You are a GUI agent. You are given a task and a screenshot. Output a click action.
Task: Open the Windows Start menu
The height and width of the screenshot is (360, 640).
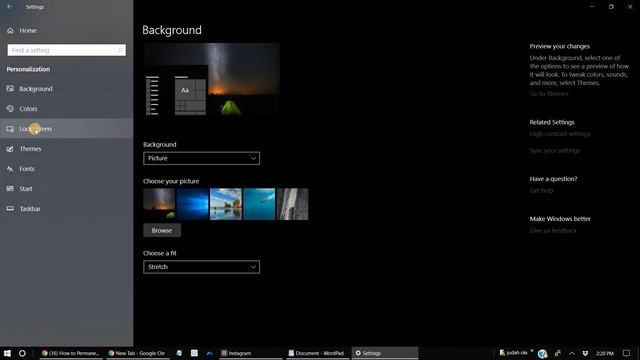pyautogui.click(x=7, y=353)
